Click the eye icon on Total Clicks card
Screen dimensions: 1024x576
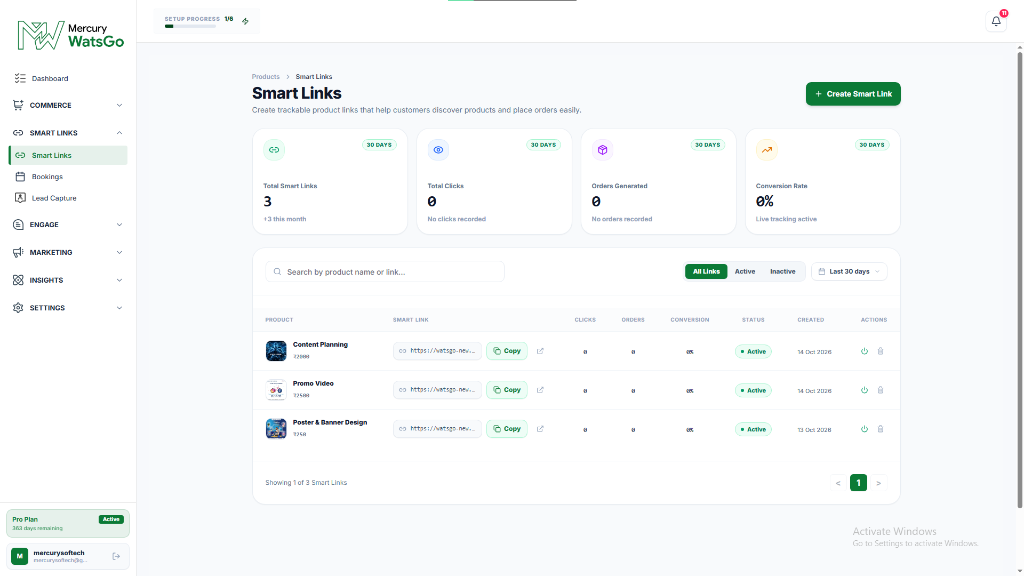pos(438,150)
